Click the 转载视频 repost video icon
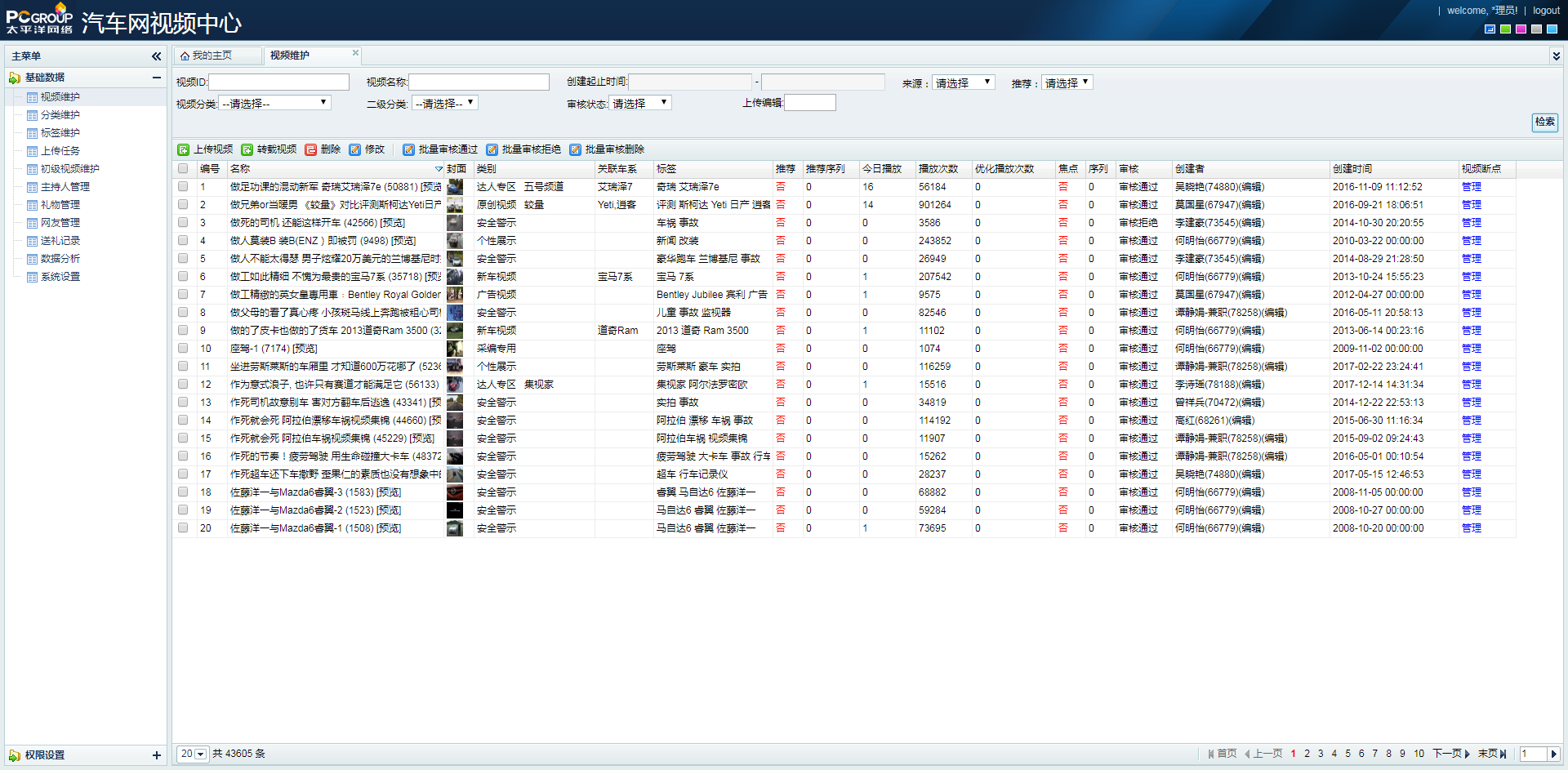Viewport: 1568px width, 770px height. tap(247, 149)
